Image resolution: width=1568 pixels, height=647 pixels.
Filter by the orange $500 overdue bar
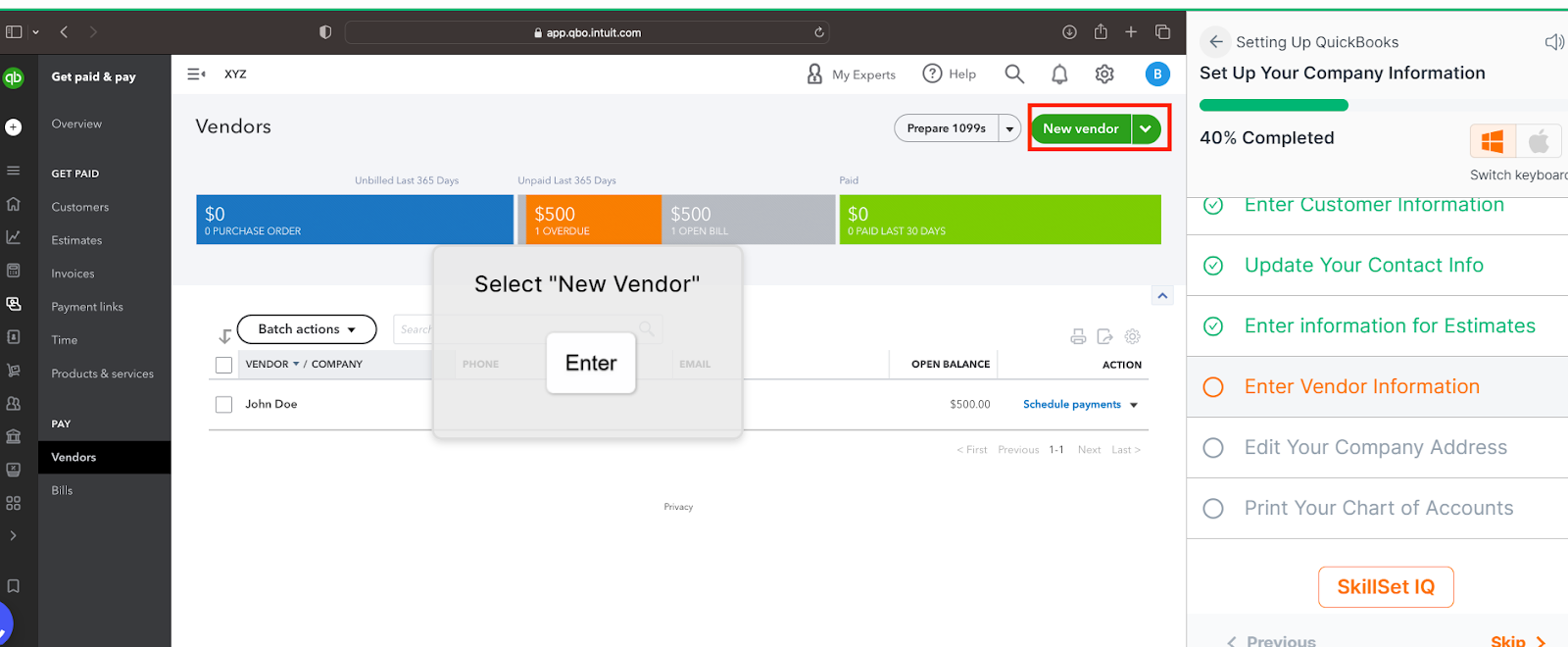point(594,220)
